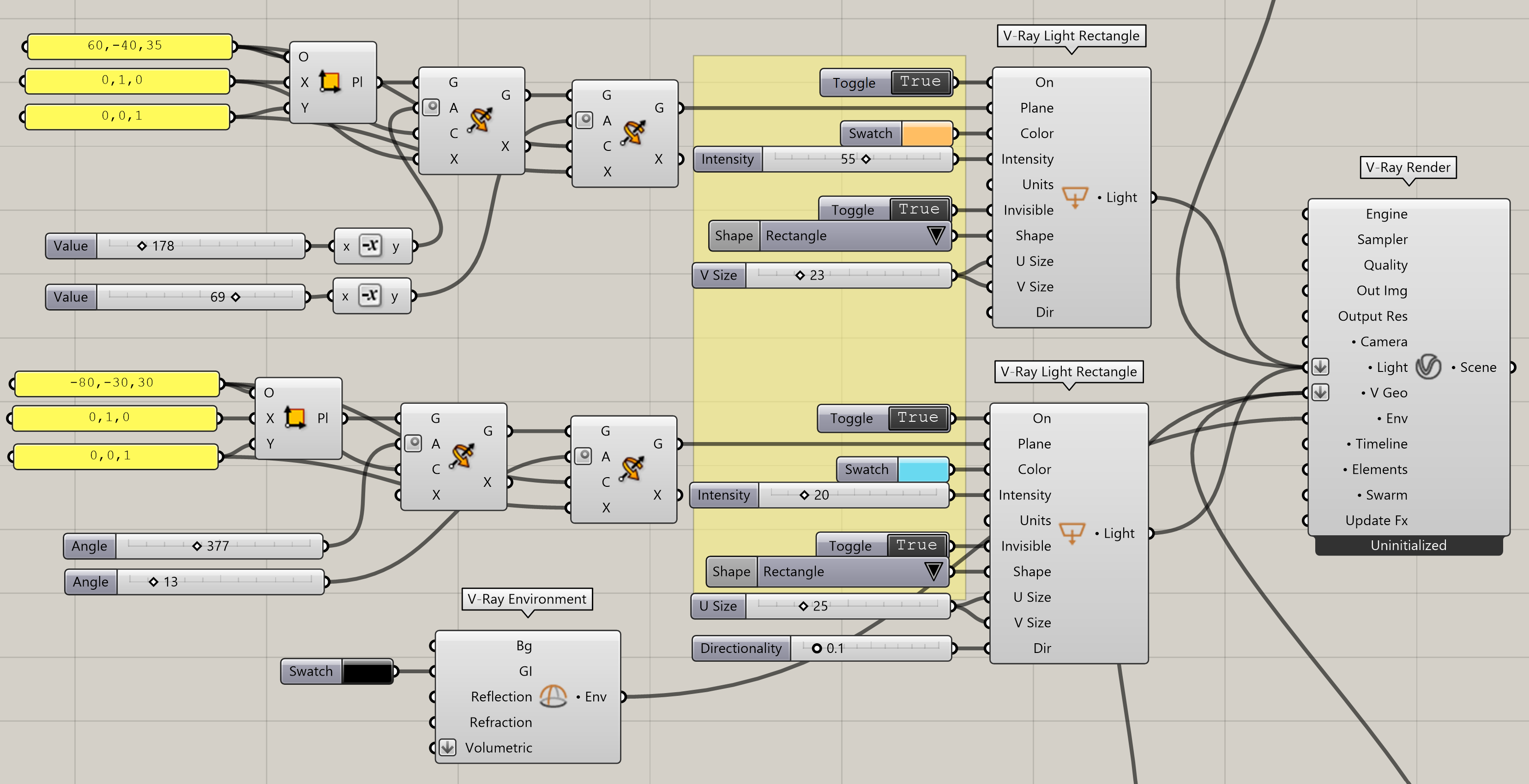Screen dimensions: 1529x784
Task: Click the Dir input of the top light
Action: point(1045,311)
